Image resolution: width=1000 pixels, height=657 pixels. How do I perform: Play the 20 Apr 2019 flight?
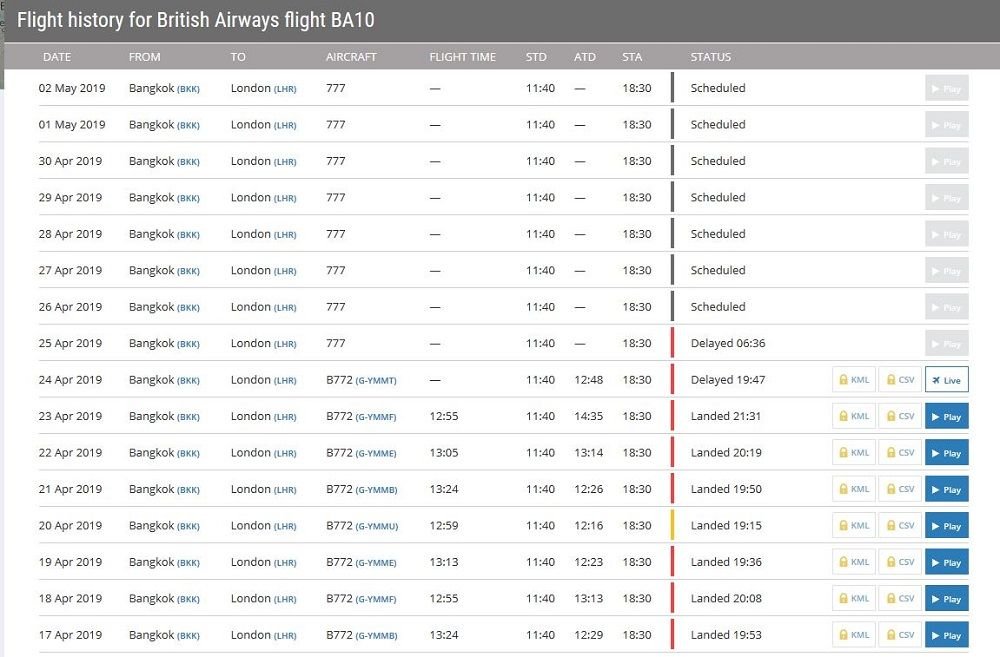coord(946,525)
